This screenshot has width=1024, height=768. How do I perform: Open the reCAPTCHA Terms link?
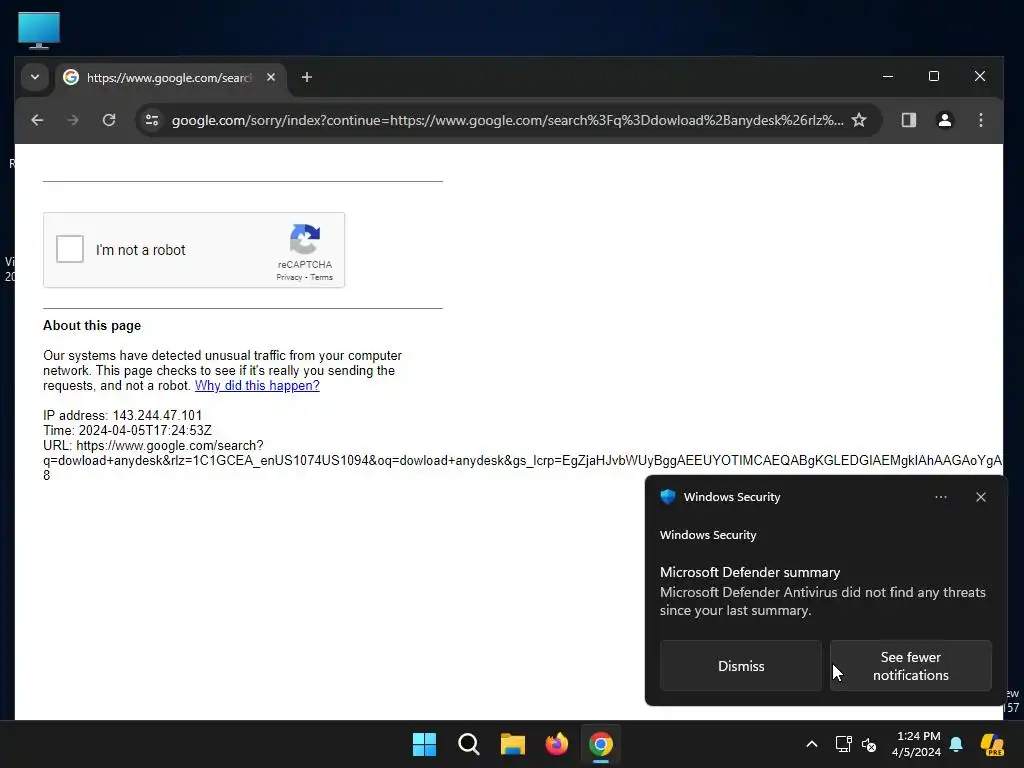[x=321, y=278]
